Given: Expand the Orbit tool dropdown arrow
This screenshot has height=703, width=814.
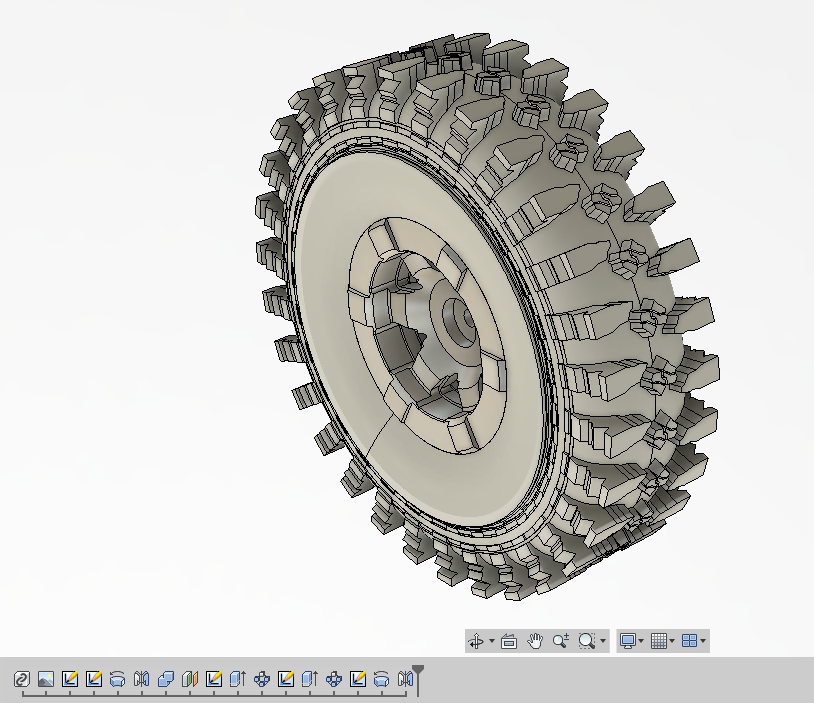Looking at the screenshot, I should coord(491,640).
